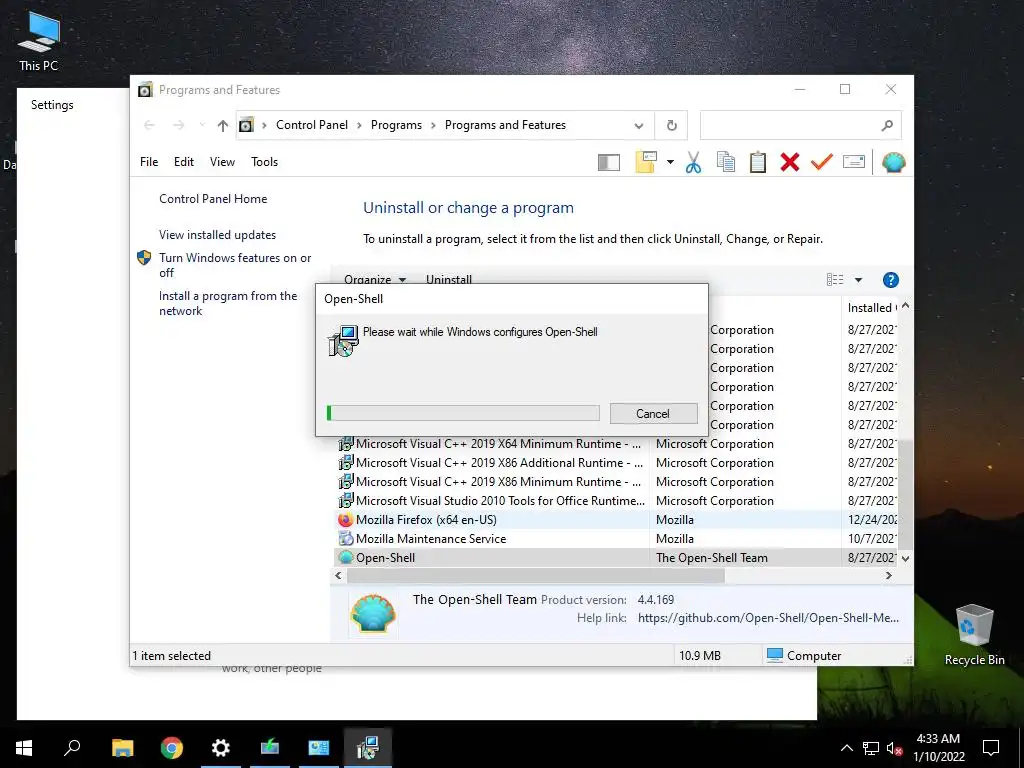The width and height of the screenshot is (1024, 768).
Task: Click the Copy toolbar icon
Action: click(726, 162)
